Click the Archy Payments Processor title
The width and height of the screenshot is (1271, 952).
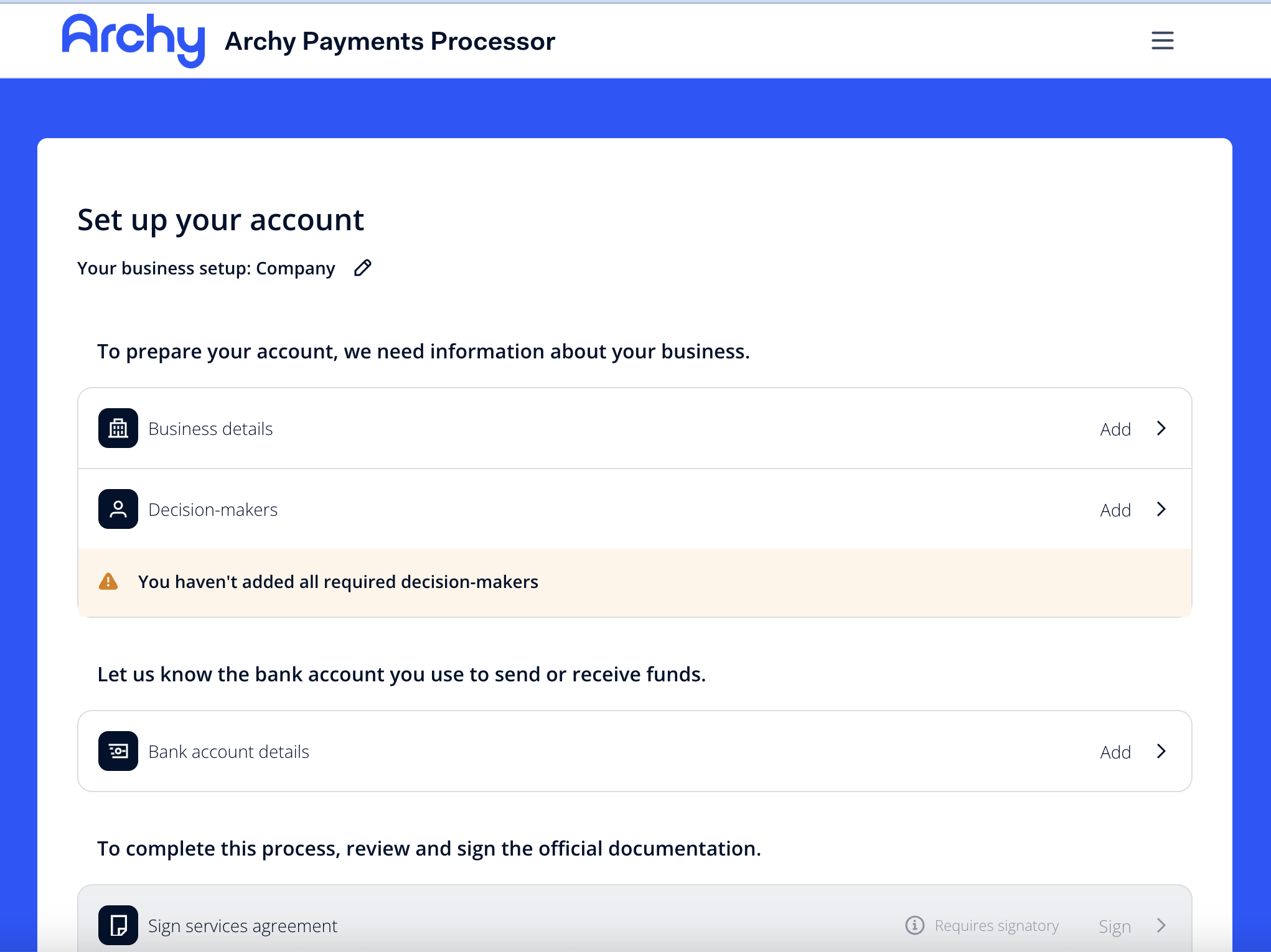[390, 41]
